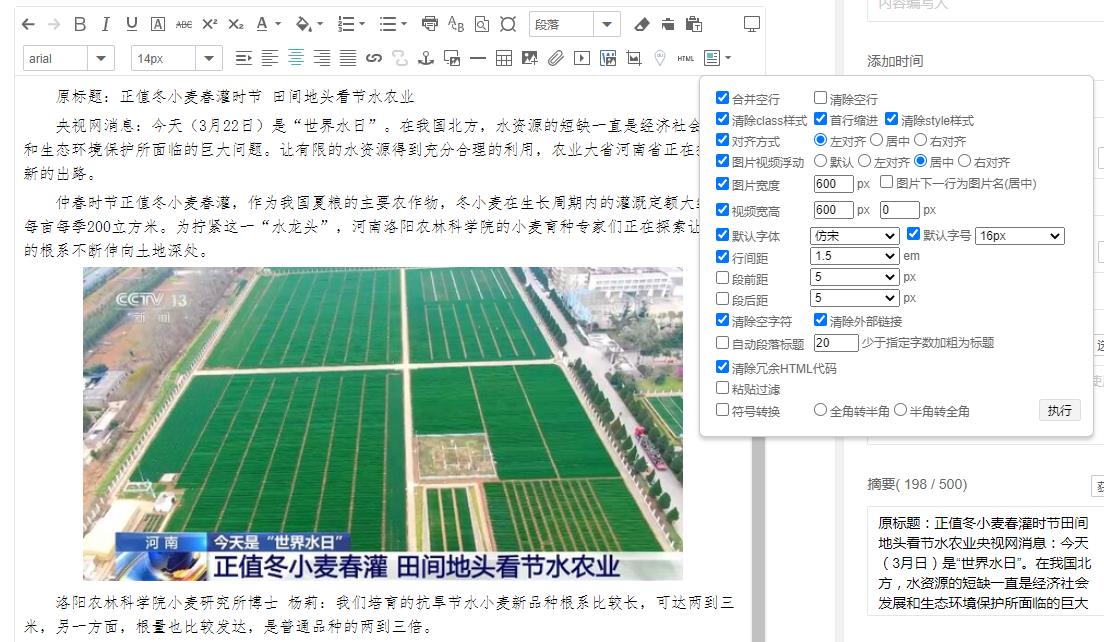Insert video icon
The width and height of the screenshot is (1104, 642).
[x=582, y=58]
